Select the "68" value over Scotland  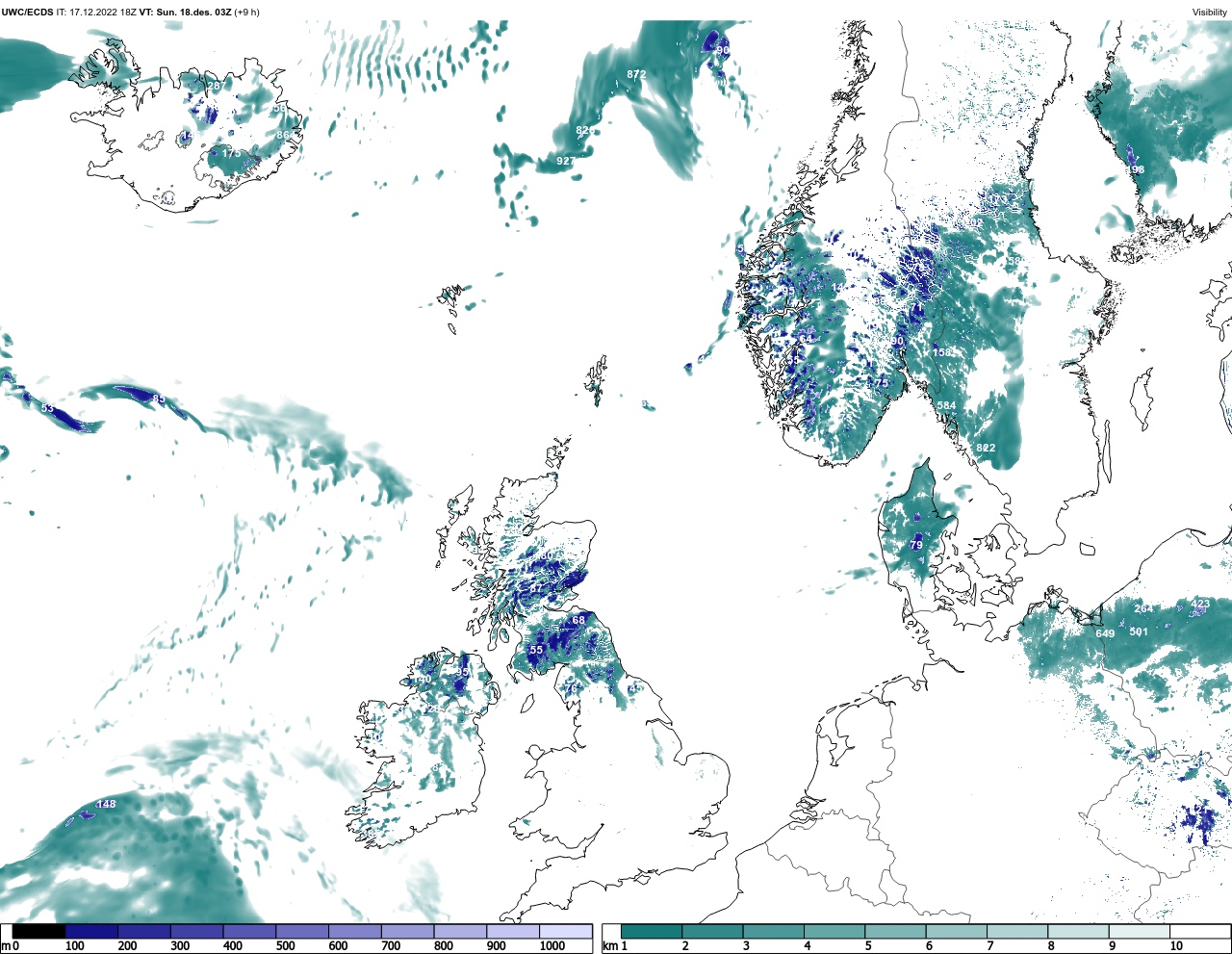[x=578, y=620]
